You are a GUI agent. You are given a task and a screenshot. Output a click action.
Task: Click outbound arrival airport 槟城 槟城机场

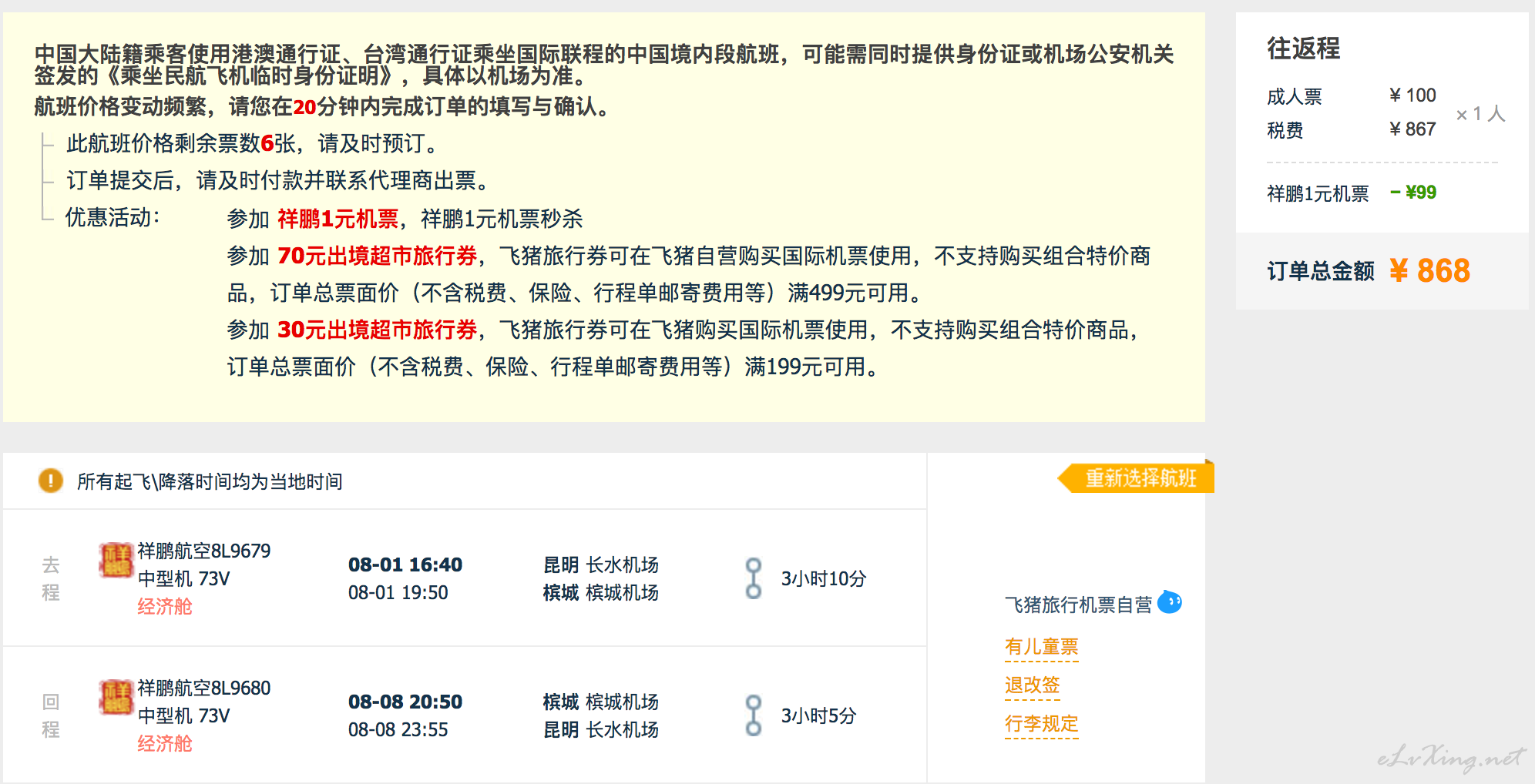click(601, 592)
